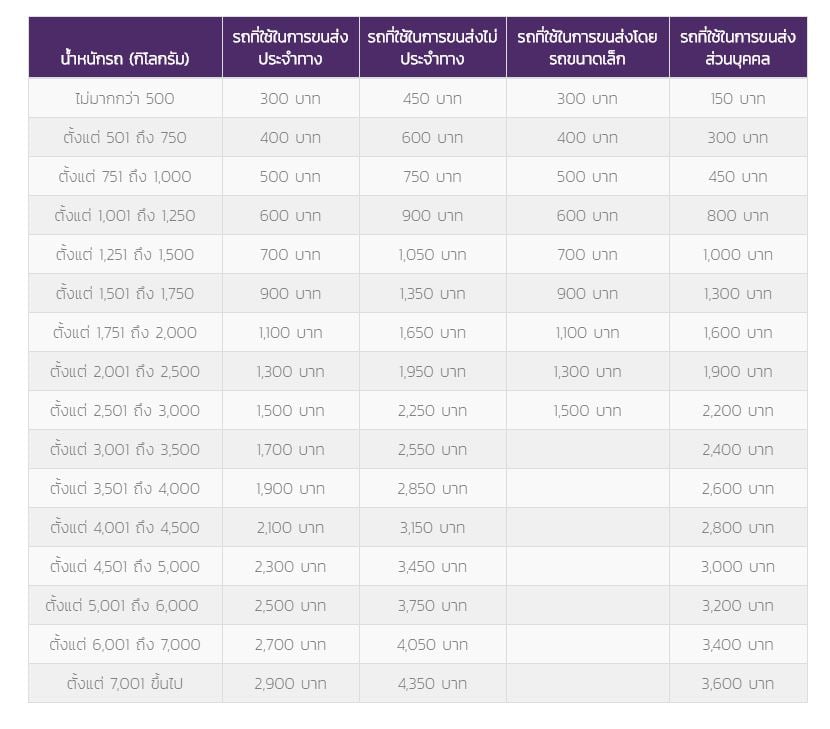This screenshot has height=729, width=830.
Task: Select the ตั้งแต่ 3,001 ถึง 3,500 row label
Action: (x=125, y=449)
